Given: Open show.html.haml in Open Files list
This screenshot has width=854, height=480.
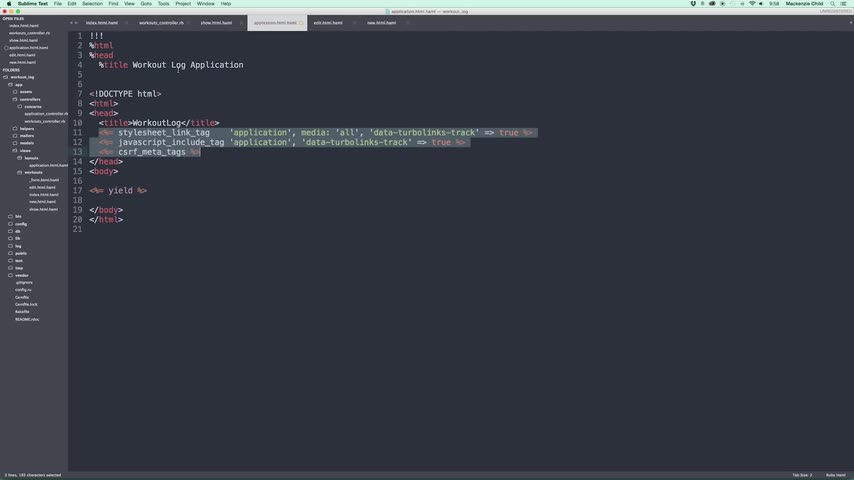Looking at the screenshot, I should 23,40.
